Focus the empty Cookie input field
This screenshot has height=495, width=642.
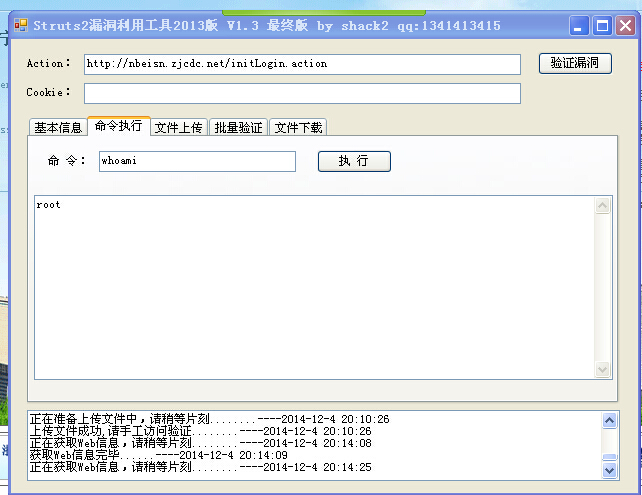click(302, 93)
